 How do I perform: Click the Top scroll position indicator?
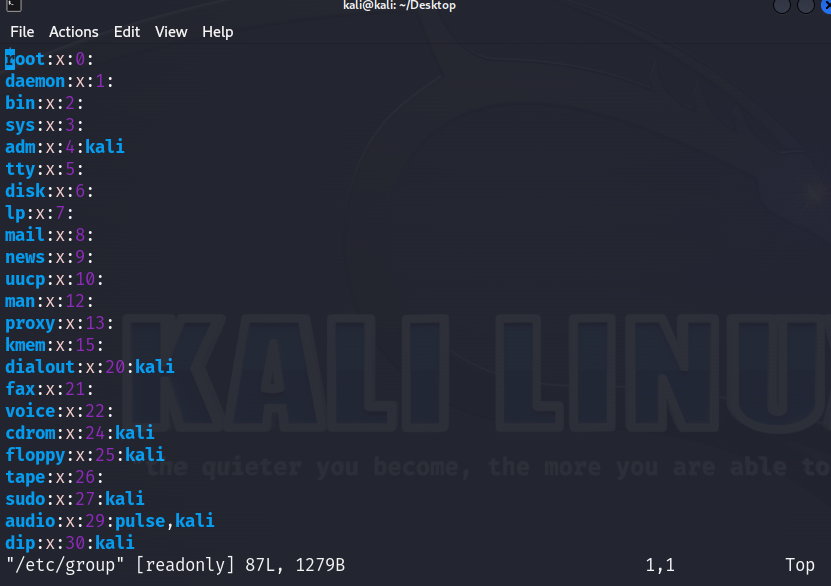tap(800, 565)
